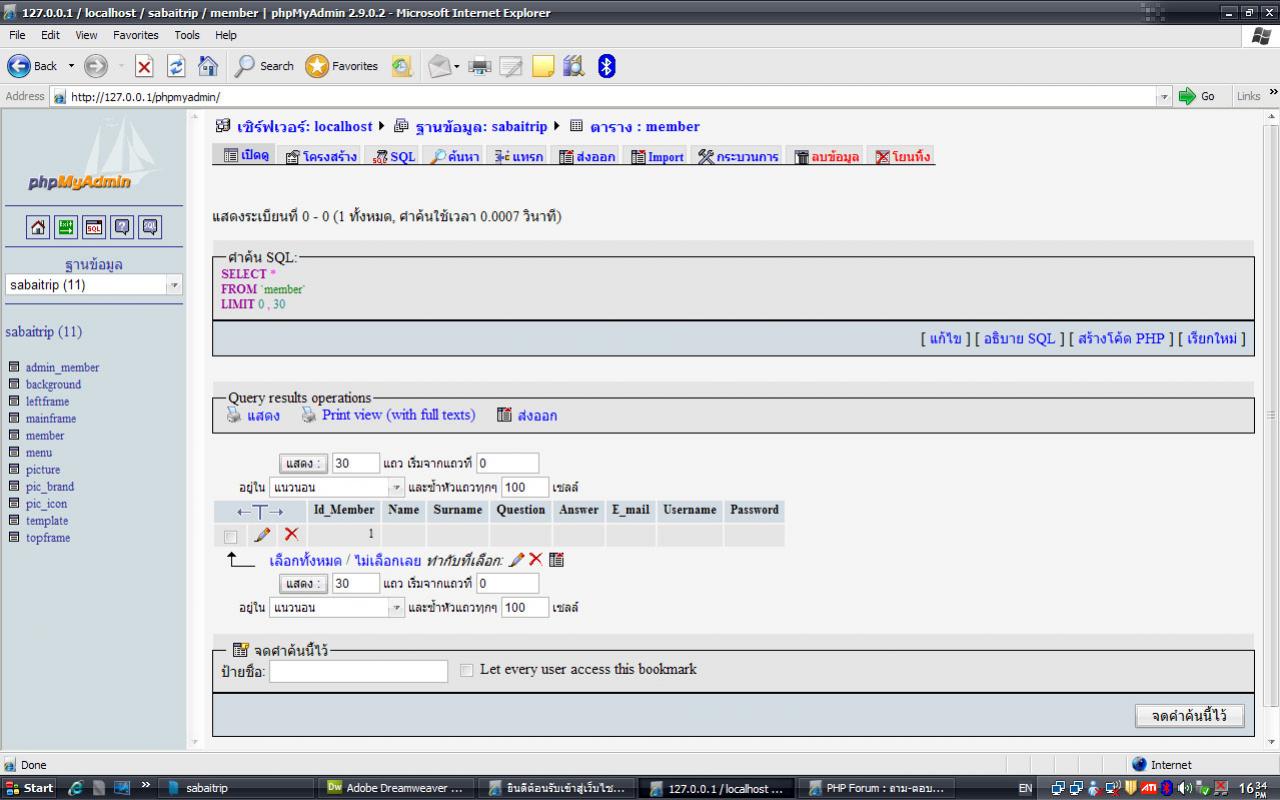Screen dimensions: 1280x800
Task: Switch to the Import tab
Action: [657, 157]
